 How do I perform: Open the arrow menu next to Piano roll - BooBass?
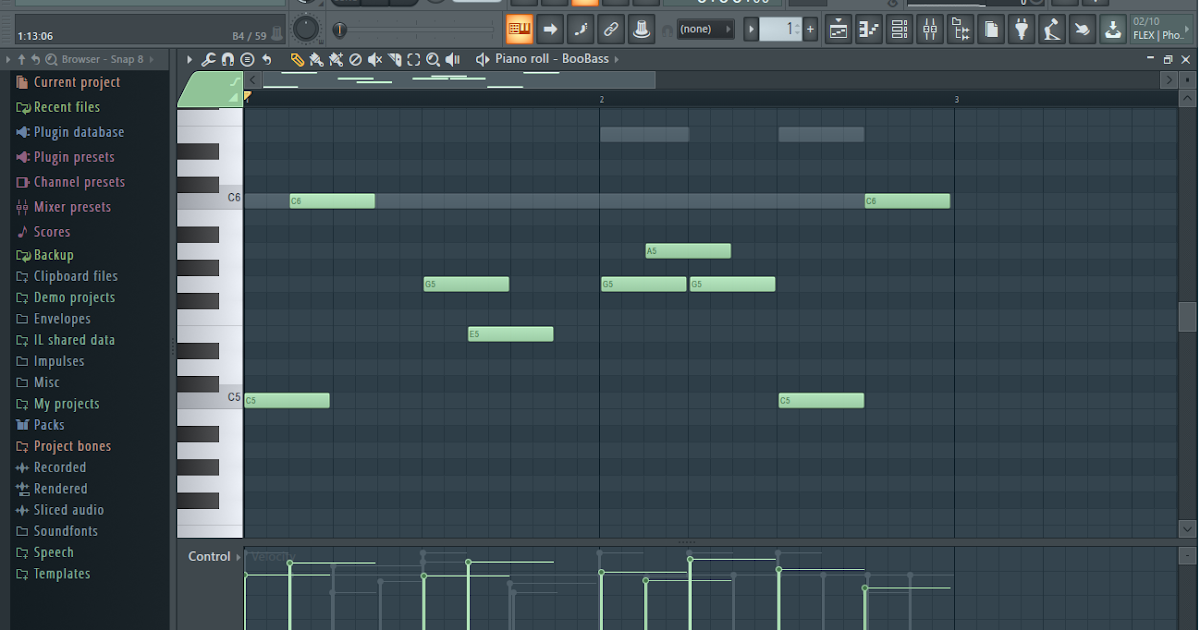coord(617,59)
